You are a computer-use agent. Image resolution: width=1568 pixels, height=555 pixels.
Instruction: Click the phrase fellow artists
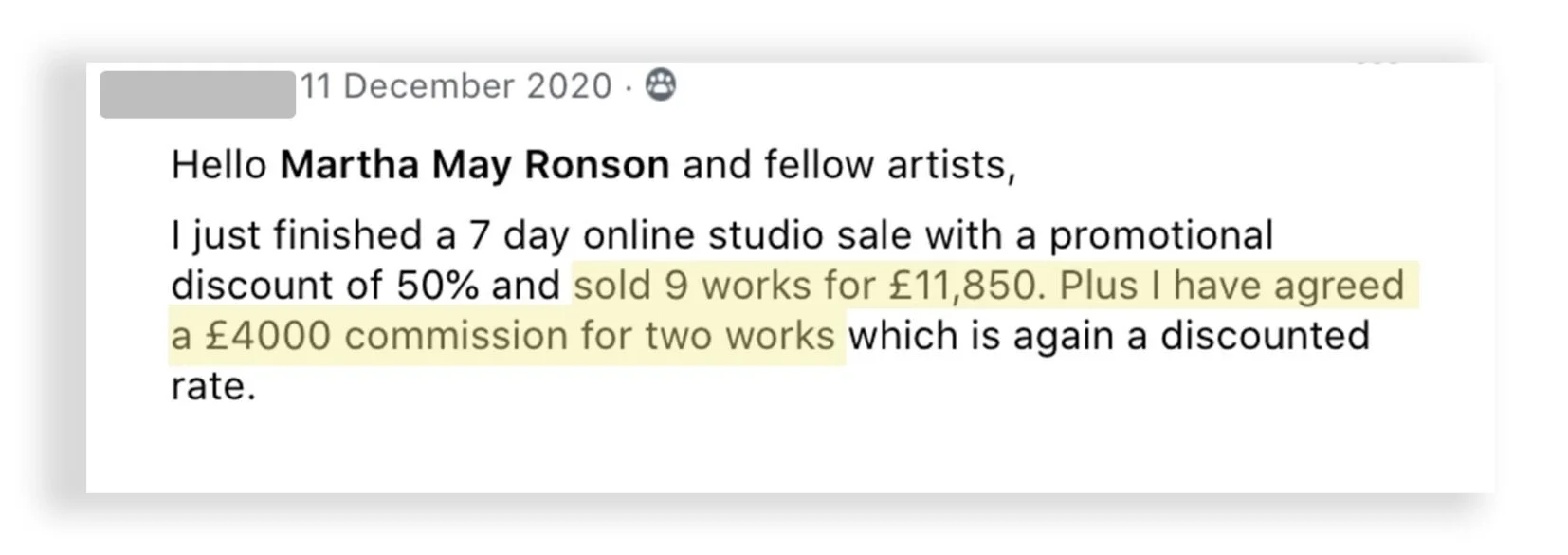click(x=889, y=165)
